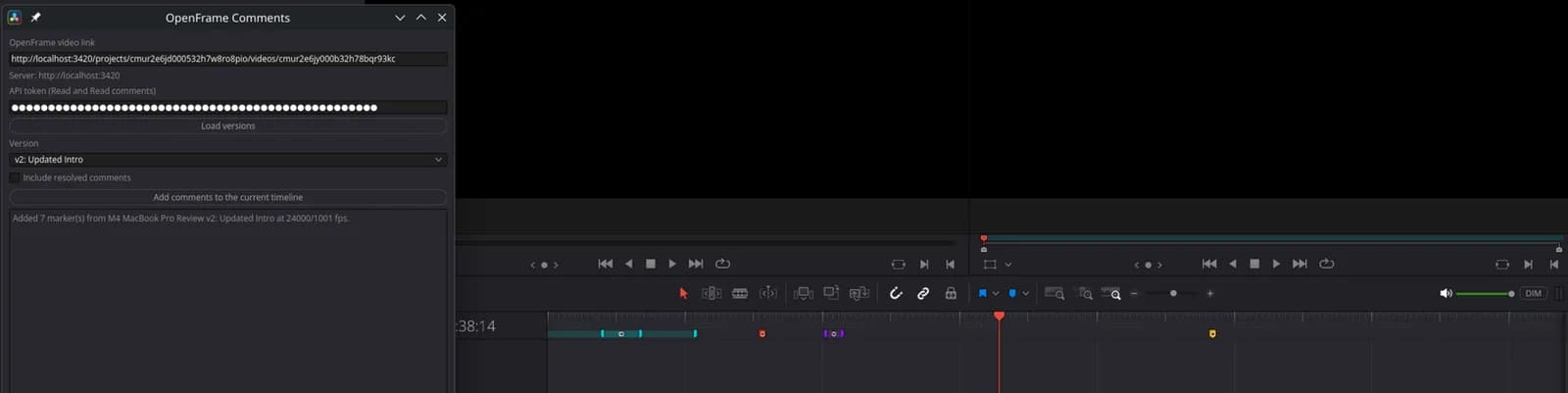Viewport: 1568px width, 393px height.
Task: Open the Version dropdown showing v2: Updated Intro
Action: click(228, 160)
